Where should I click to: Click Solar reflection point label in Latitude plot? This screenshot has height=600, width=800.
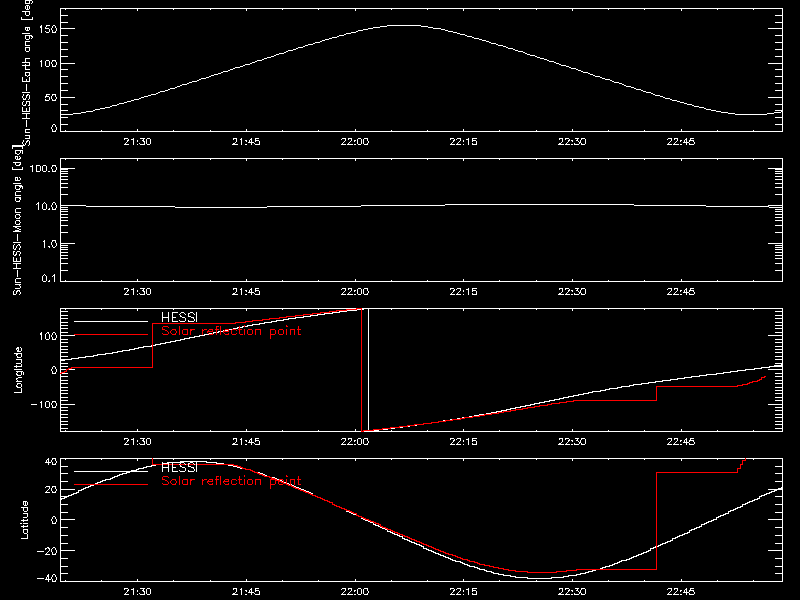pos(231,481)
